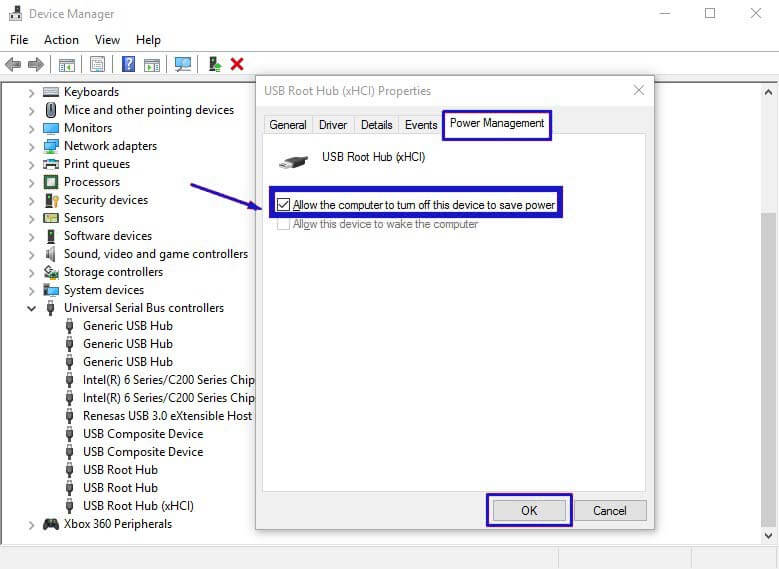Click the Universal Serial Bus controllers USB icon

(50, 308)
